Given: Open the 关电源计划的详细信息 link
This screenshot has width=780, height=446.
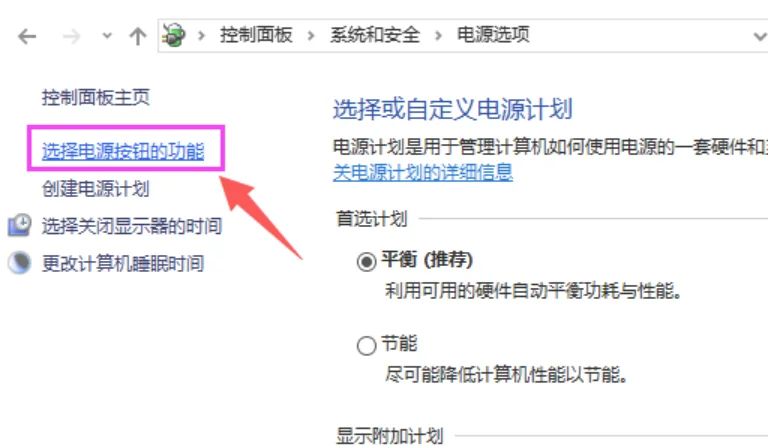Looking at the screenshot, I should pos(423,173).
